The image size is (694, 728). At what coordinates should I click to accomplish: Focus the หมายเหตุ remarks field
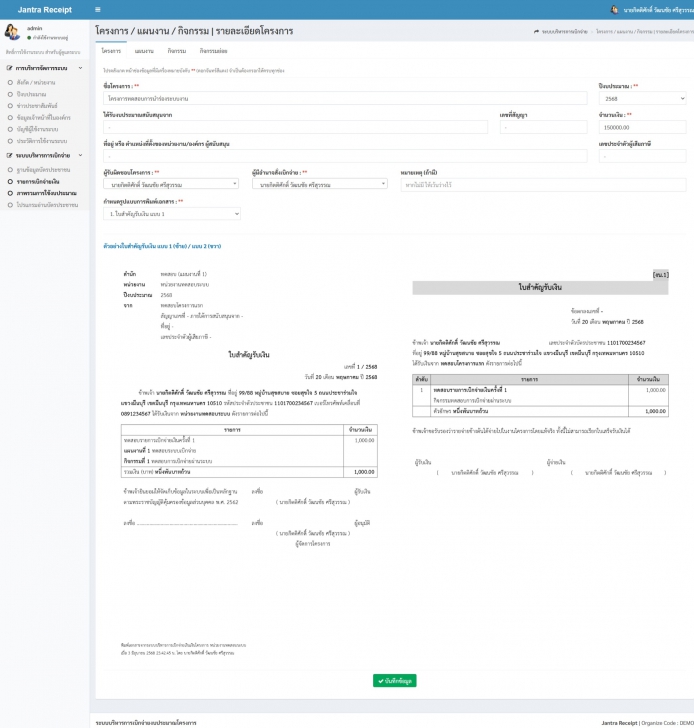543,185
